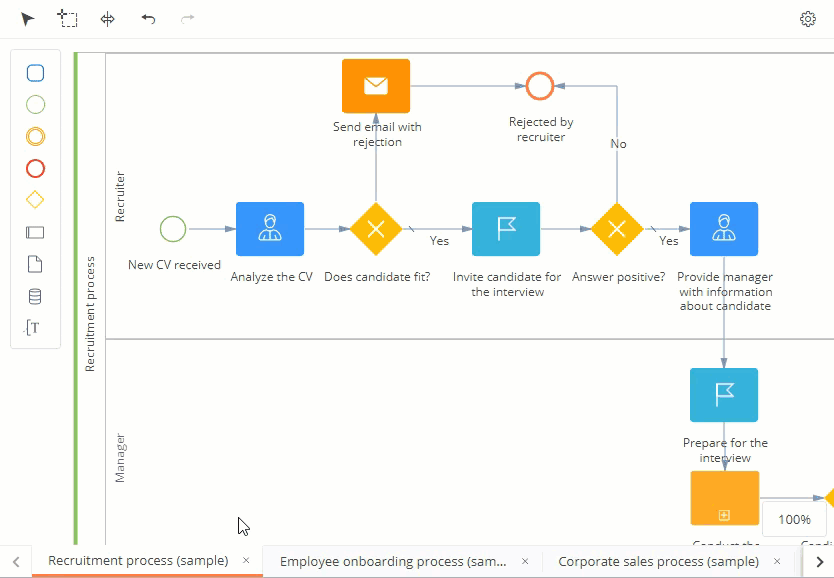Click the Yes label after Answer positive

[669, 241]
